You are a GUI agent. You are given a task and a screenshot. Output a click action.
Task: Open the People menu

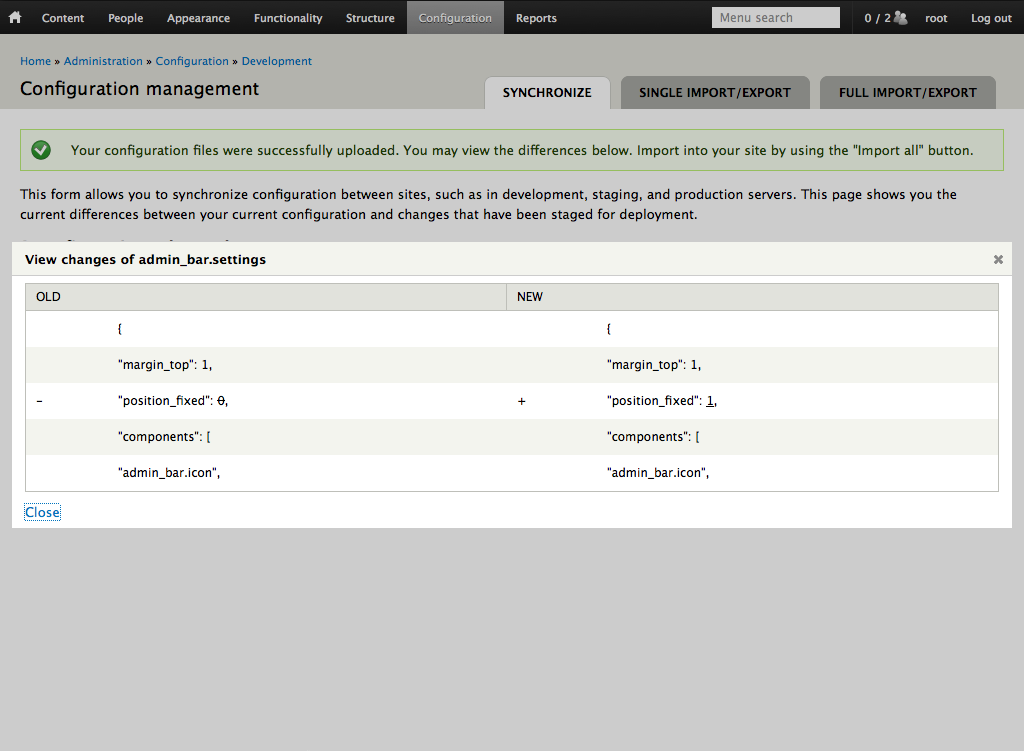click(126, 18)
